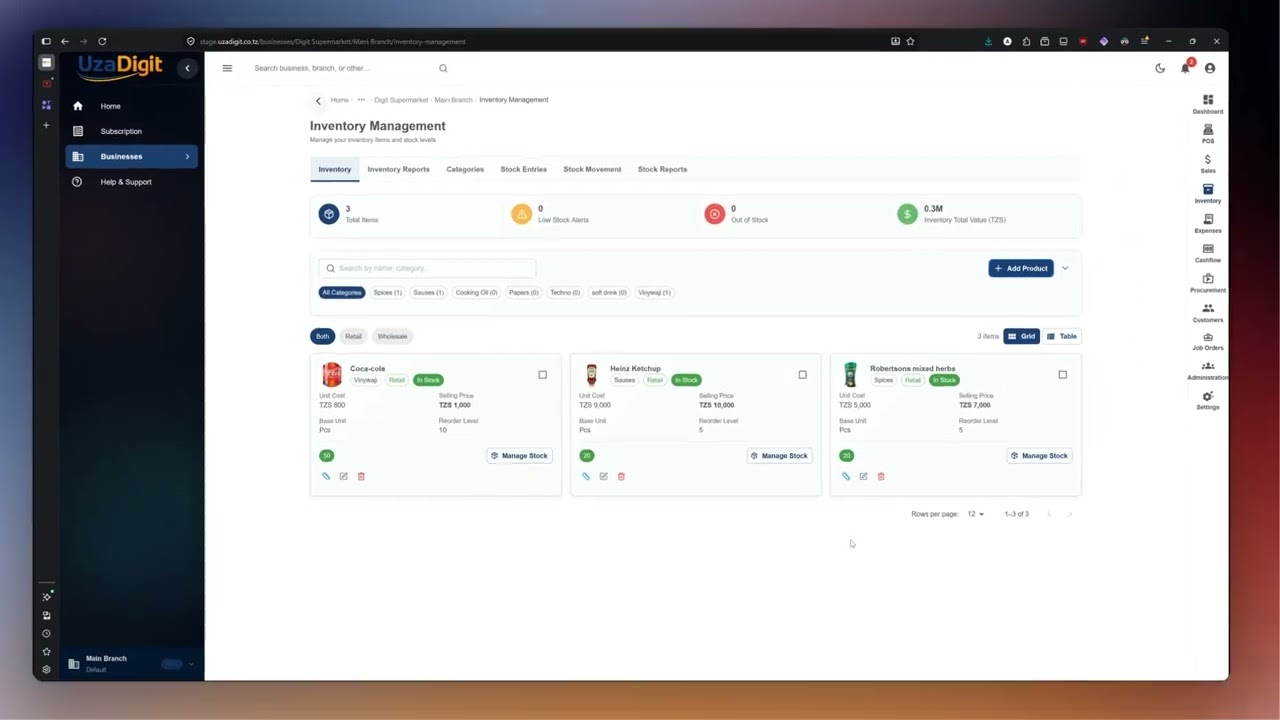Screen dimensions: 1280x720
Task: Open the Expenses icon in right rail
Action: [1208, 223]
